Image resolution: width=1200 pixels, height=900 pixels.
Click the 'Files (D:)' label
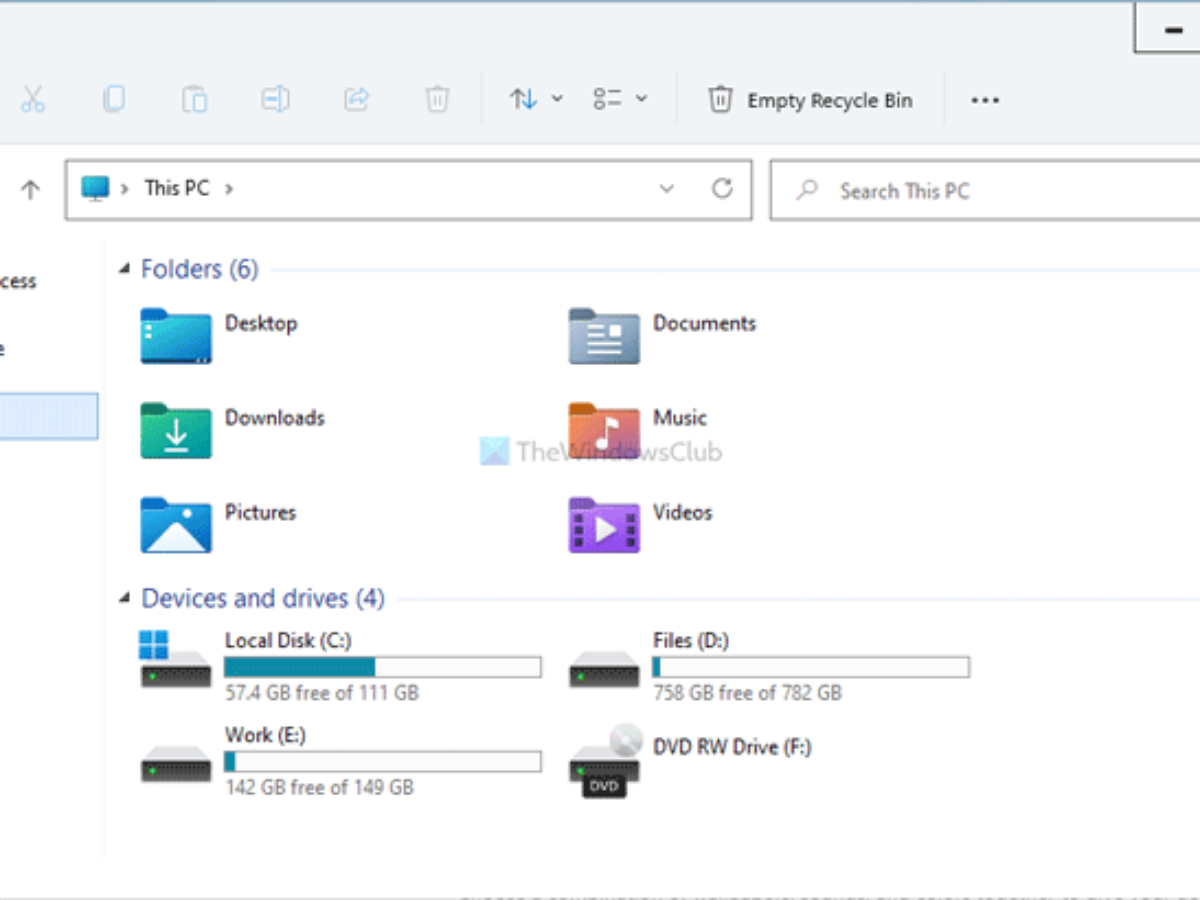coord(692,640)
